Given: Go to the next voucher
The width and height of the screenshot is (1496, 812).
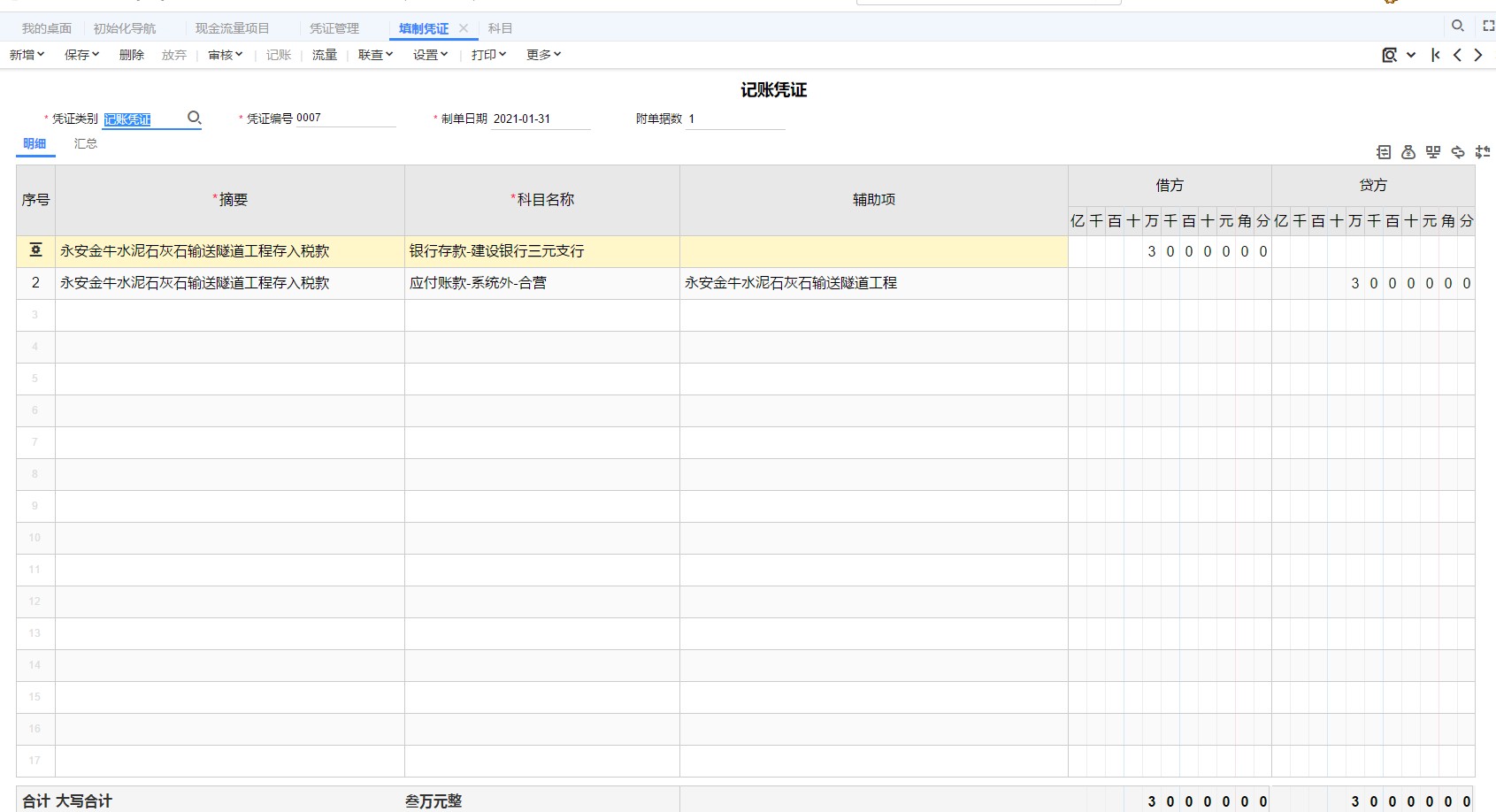Looking at the screenshot, I should [x=1478, y=55].
